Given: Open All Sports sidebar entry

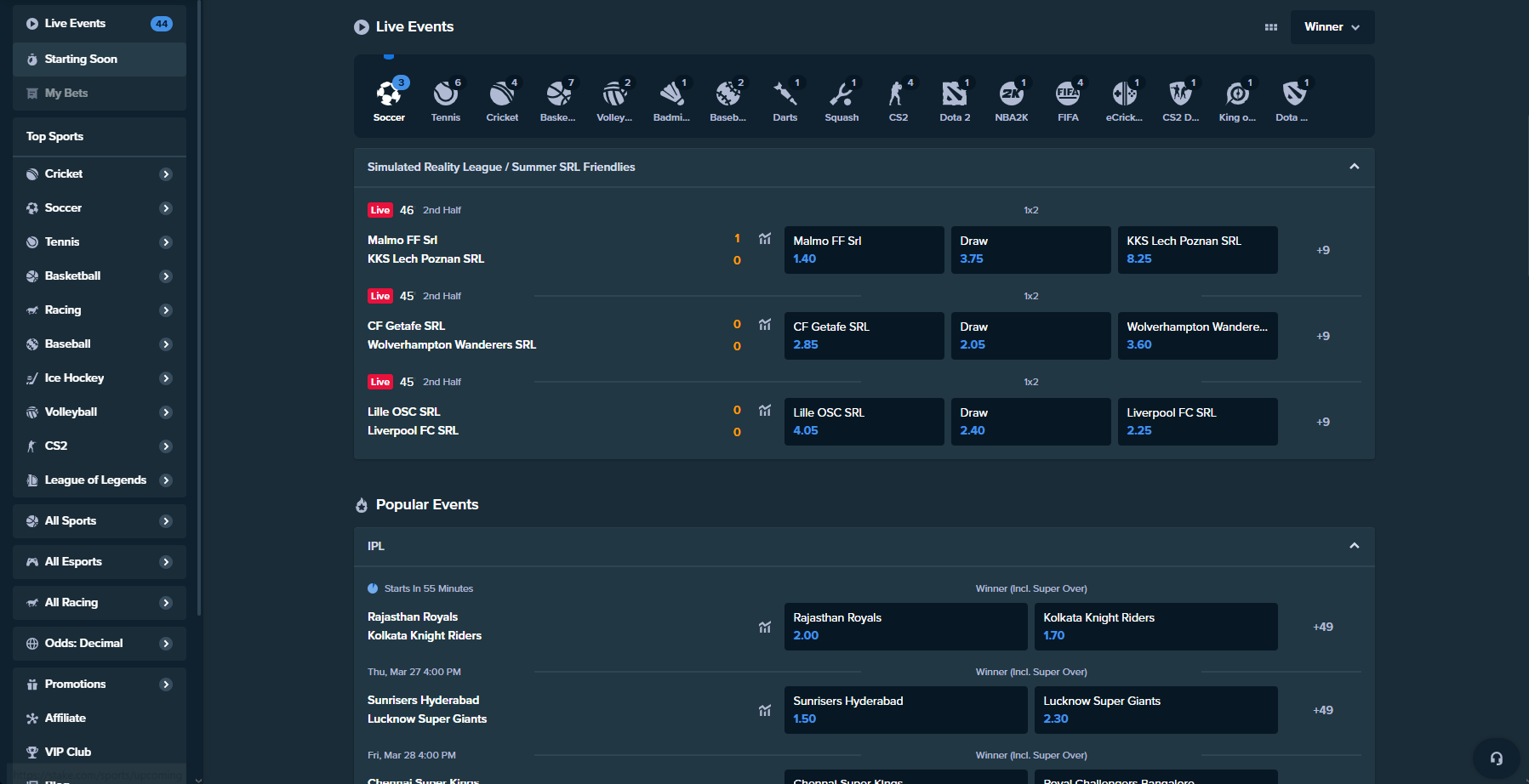Looking at the screenshot, I should pos(100,521).
